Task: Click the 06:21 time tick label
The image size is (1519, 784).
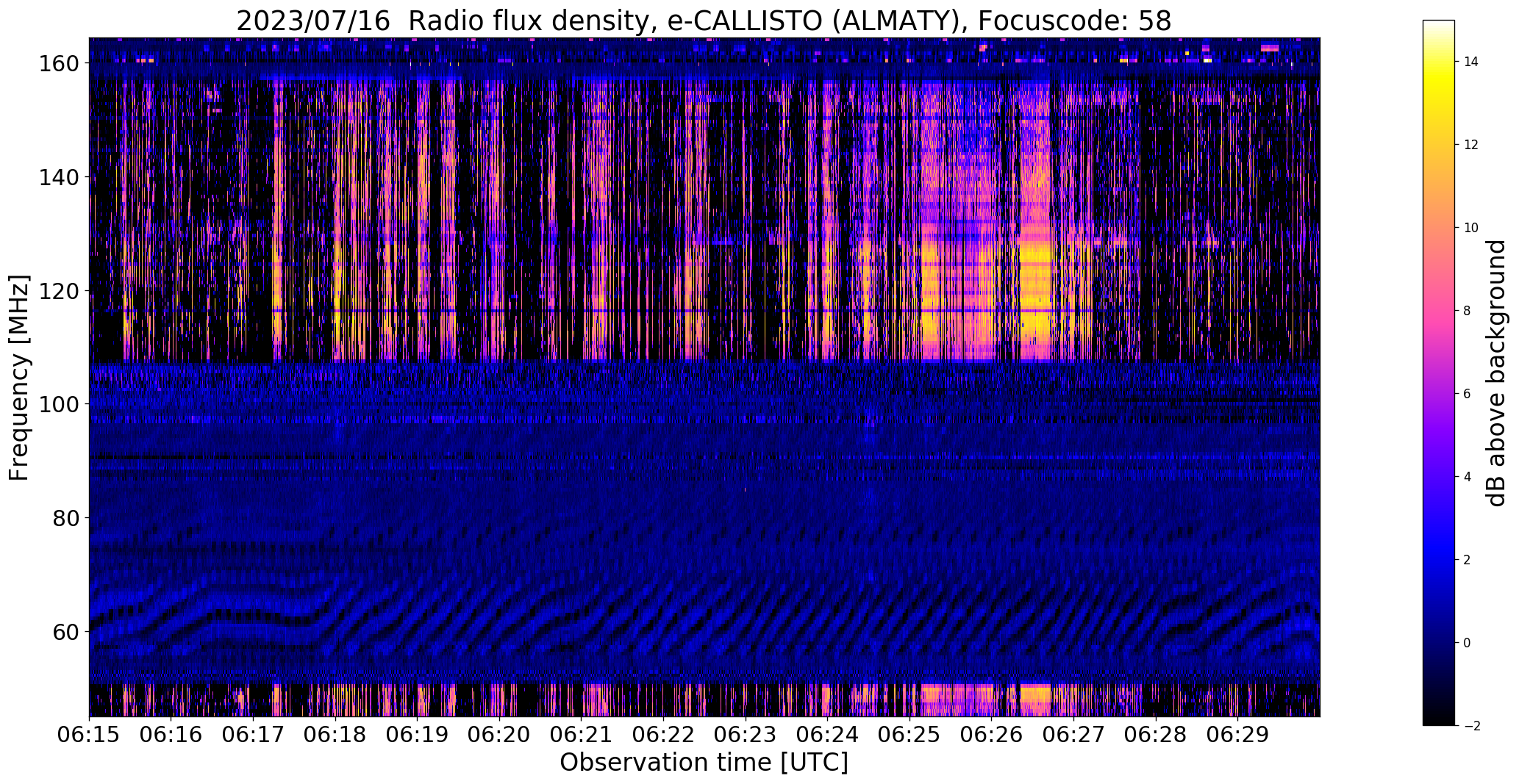Action: point(581,736)
